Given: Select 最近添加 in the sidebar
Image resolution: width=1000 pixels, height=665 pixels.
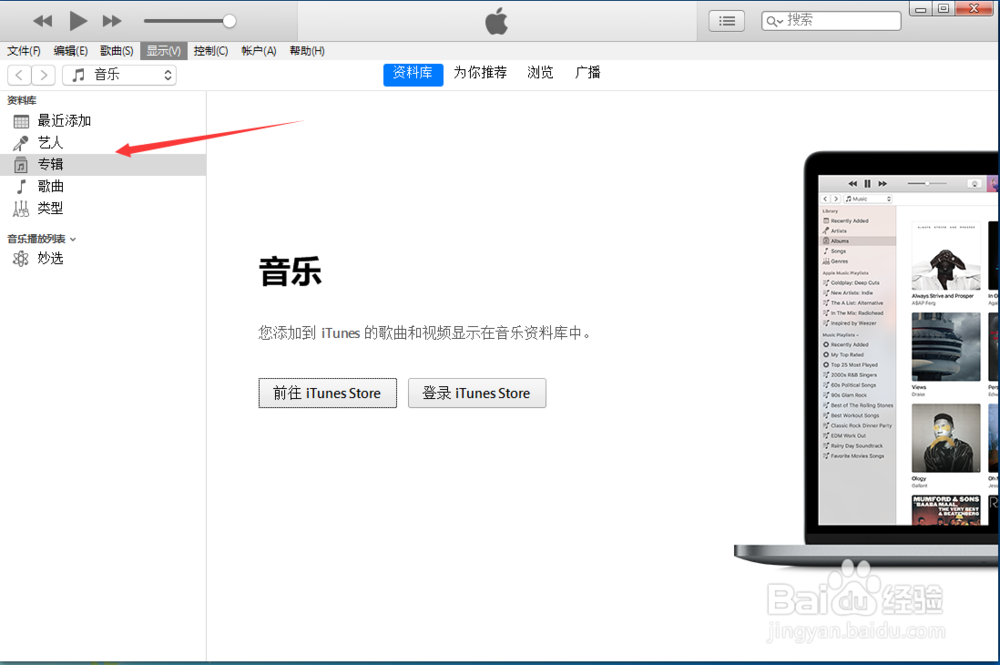Looking at the screenshot, I should [x=103, y=121].
